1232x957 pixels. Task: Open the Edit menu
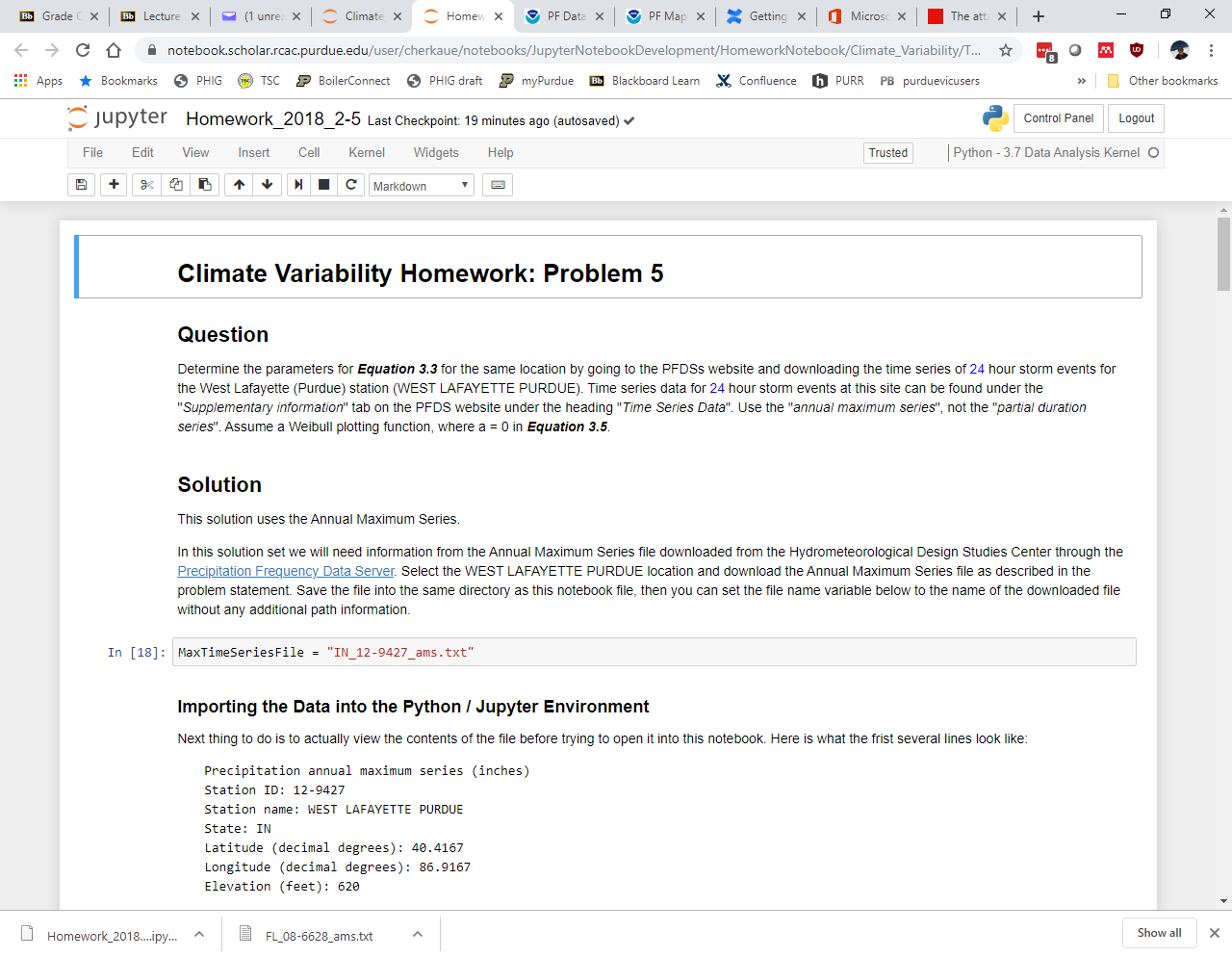[142, 152]
